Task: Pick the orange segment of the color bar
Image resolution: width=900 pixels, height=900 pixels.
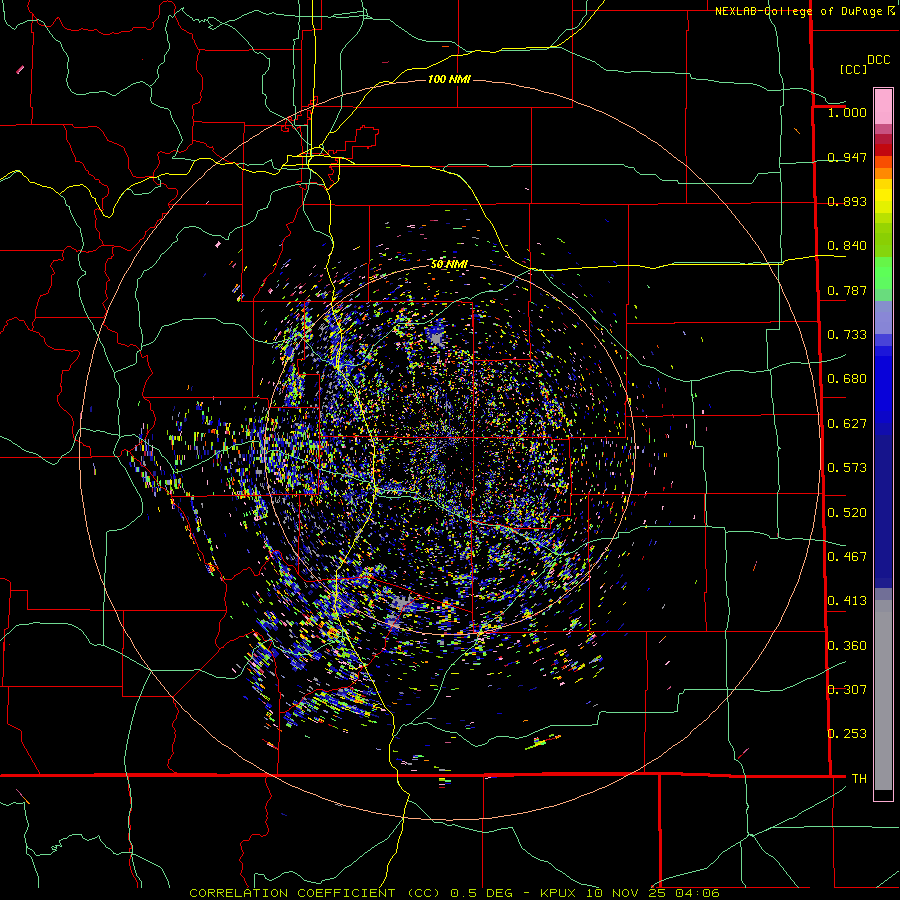Action: pos(883,173)
